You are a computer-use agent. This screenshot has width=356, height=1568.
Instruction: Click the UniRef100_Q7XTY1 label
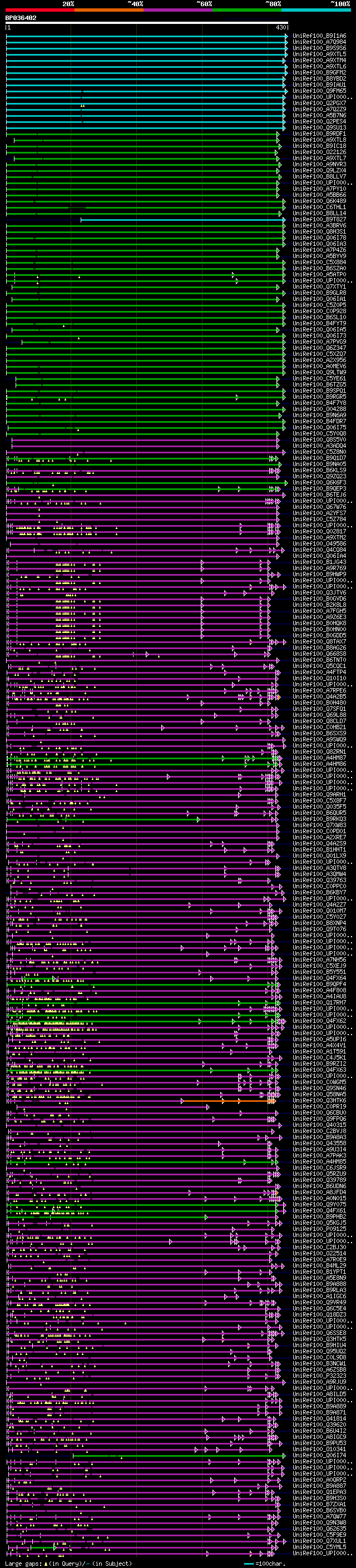click(x=319, y=286)
